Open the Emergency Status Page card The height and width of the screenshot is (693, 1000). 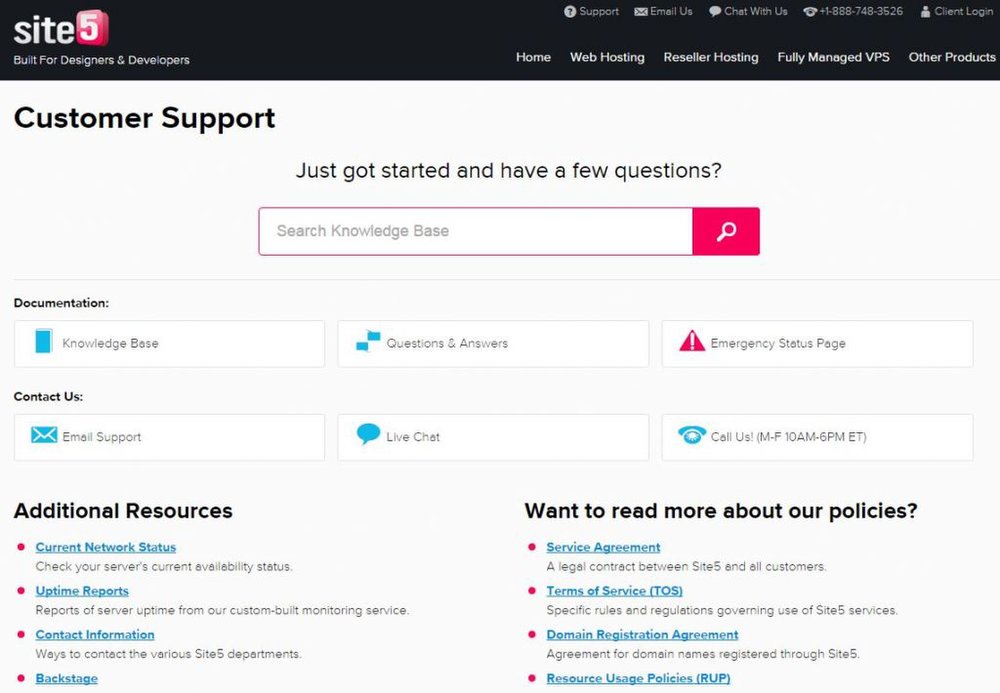coord(818,344)
